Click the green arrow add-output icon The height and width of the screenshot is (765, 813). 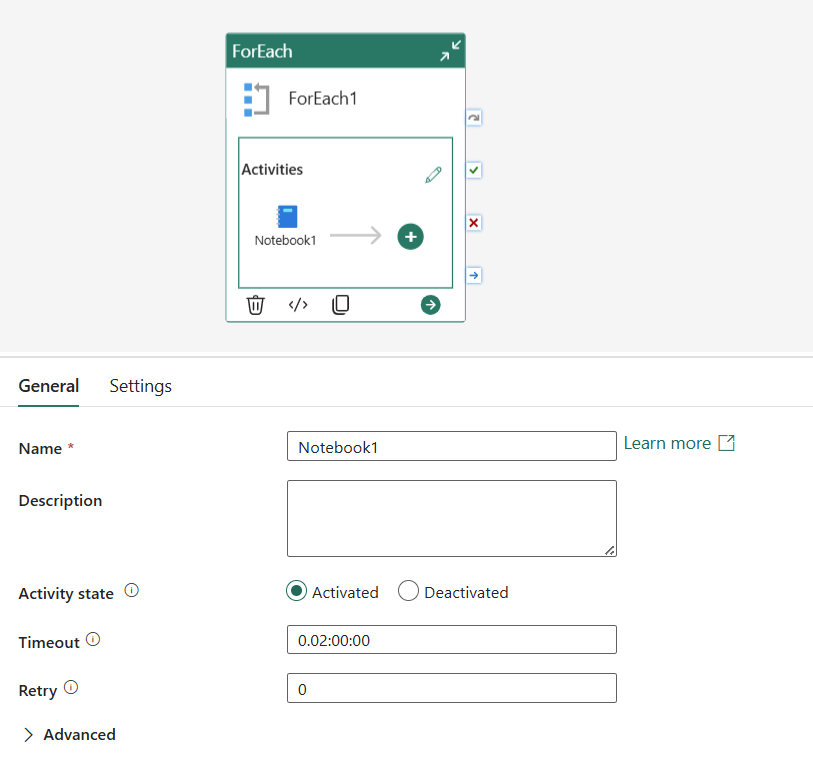point(430,305)
